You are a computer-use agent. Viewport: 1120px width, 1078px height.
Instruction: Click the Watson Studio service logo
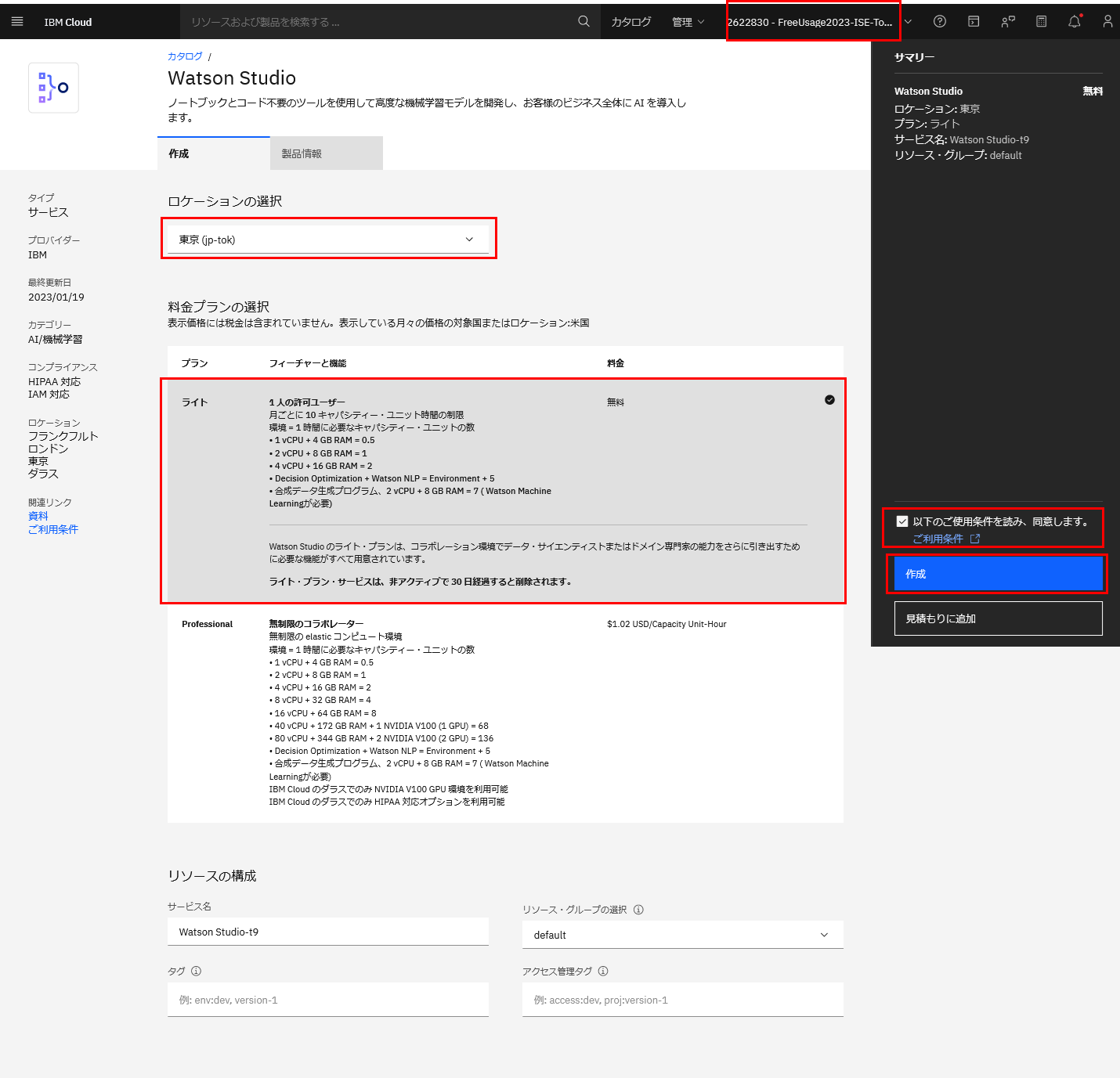[53, 87]
